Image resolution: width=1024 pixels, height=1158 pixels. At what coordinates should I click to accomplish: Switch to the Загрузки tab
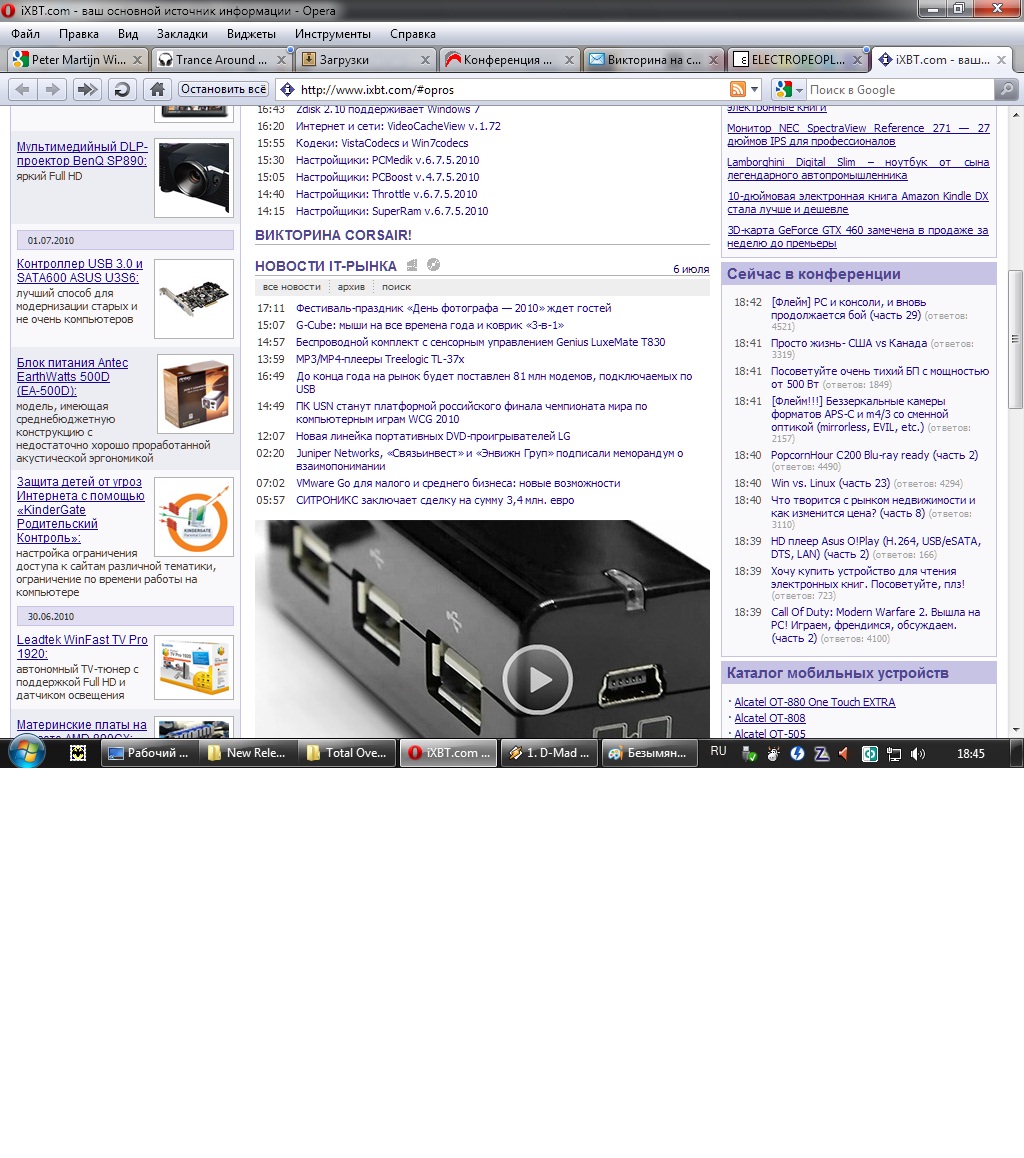[365, 60]
